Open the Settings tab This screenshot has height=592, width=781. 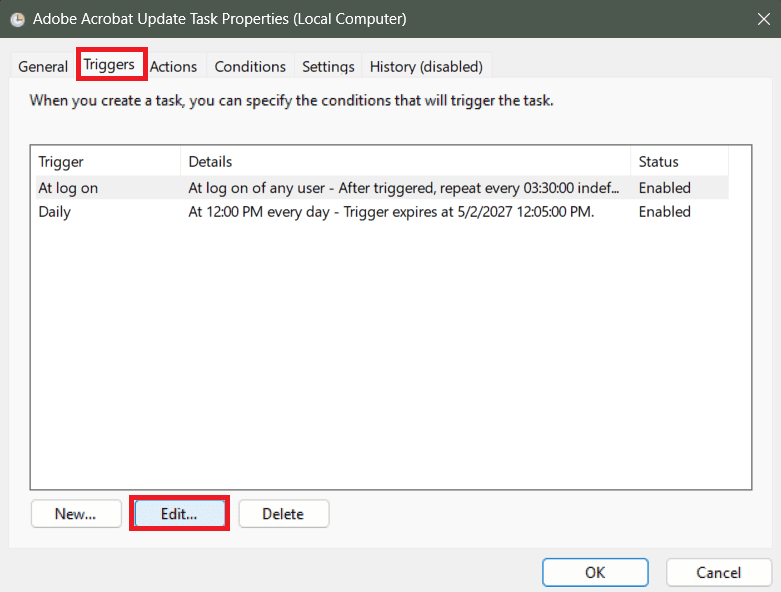pos(328,66)
